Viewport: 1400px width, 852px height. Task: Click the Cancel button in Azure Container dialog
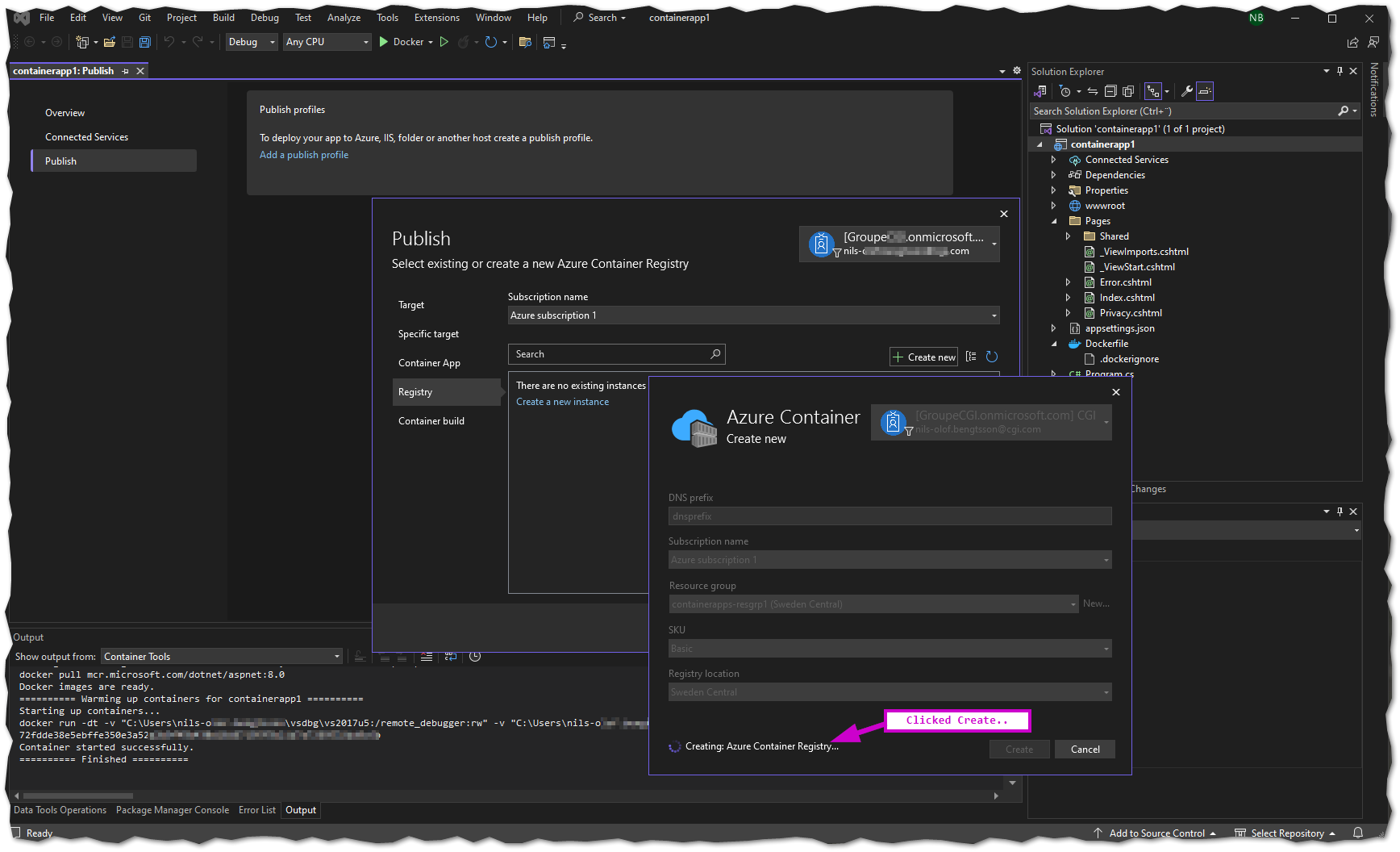tap(1085, 750)
